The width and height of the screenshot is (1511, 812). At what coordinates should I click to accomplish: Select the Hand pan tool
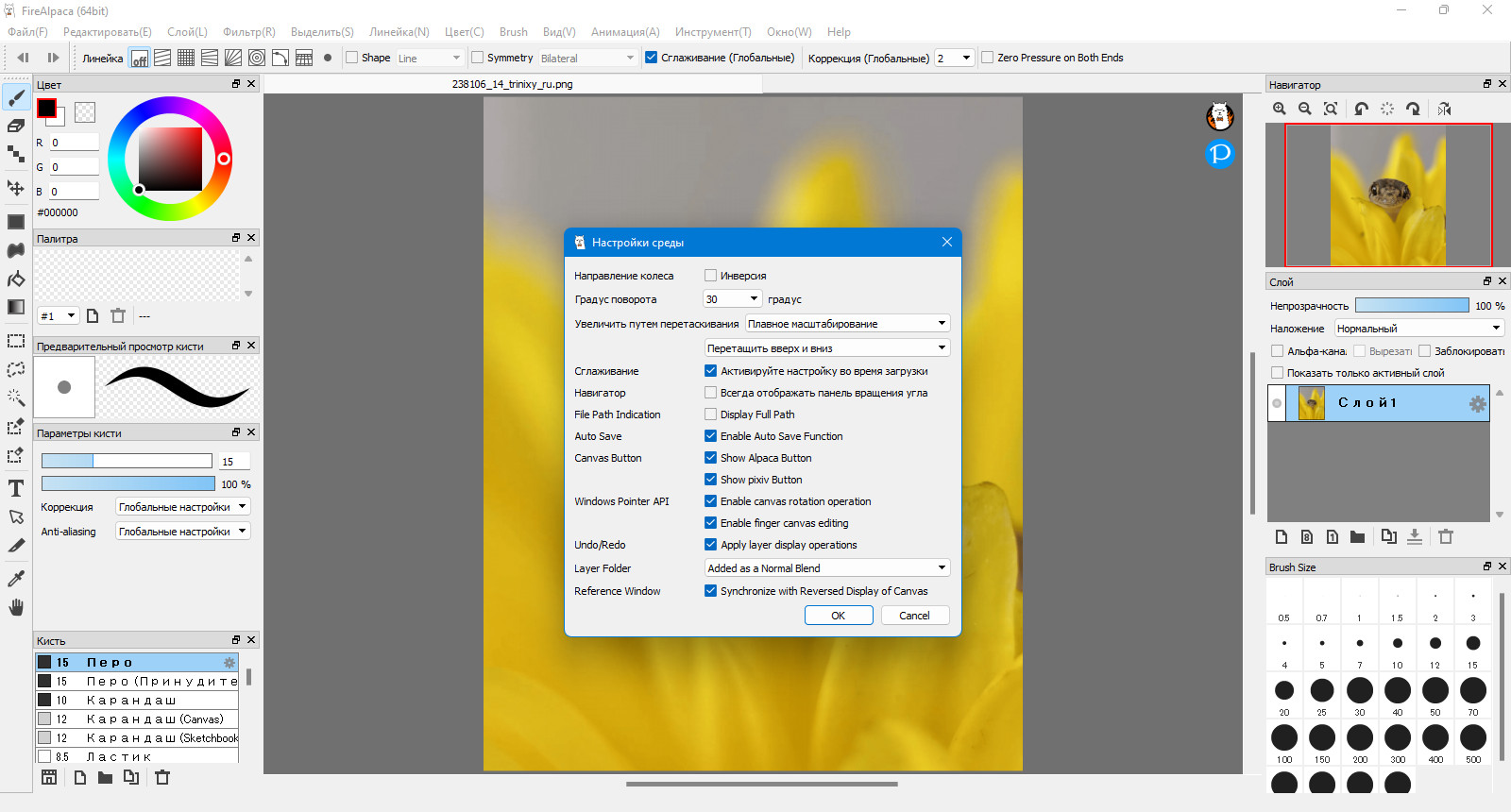(x=16, y=607)
